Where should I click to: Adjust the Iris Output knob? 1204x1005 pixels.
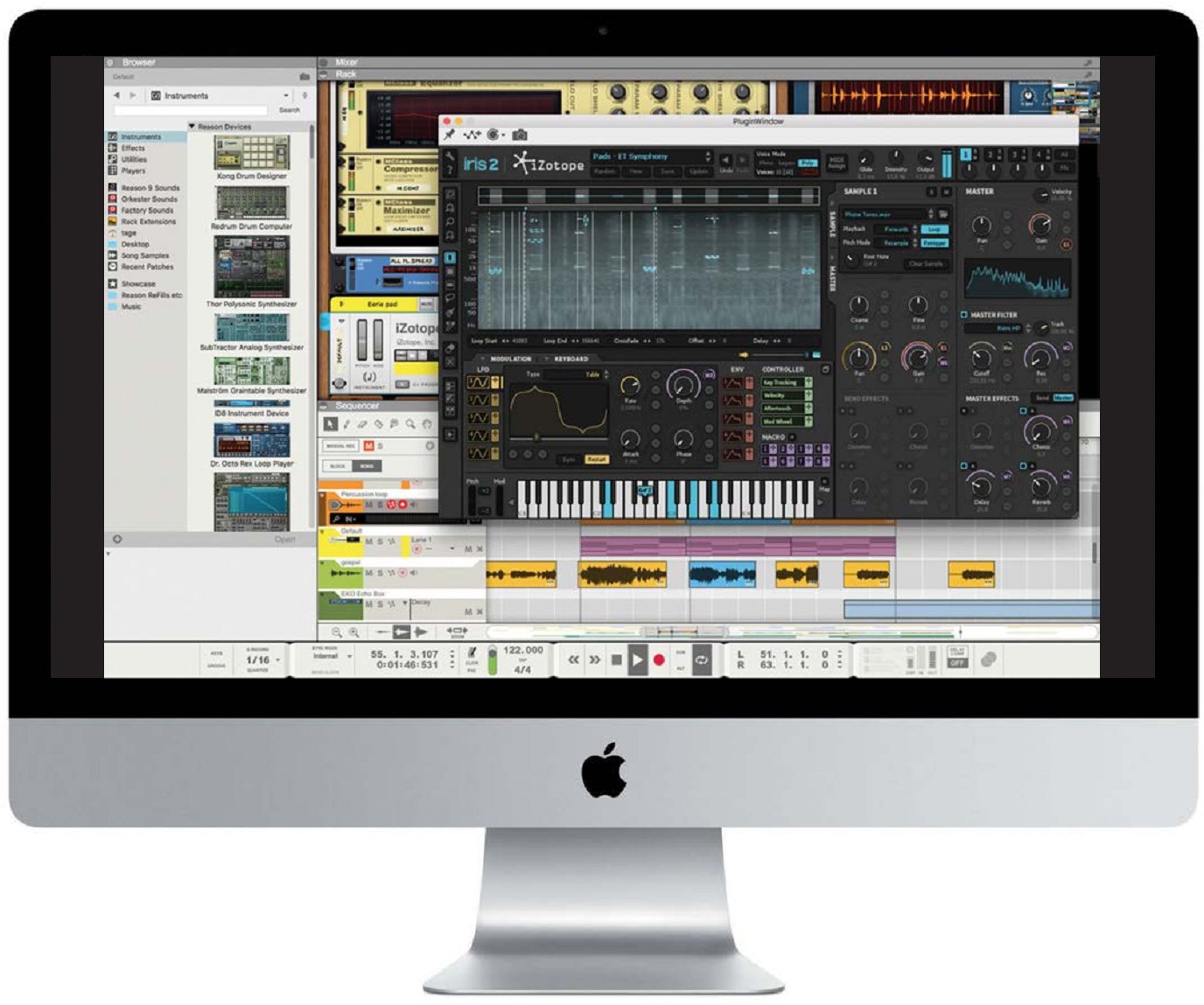[x=925, y=157]
